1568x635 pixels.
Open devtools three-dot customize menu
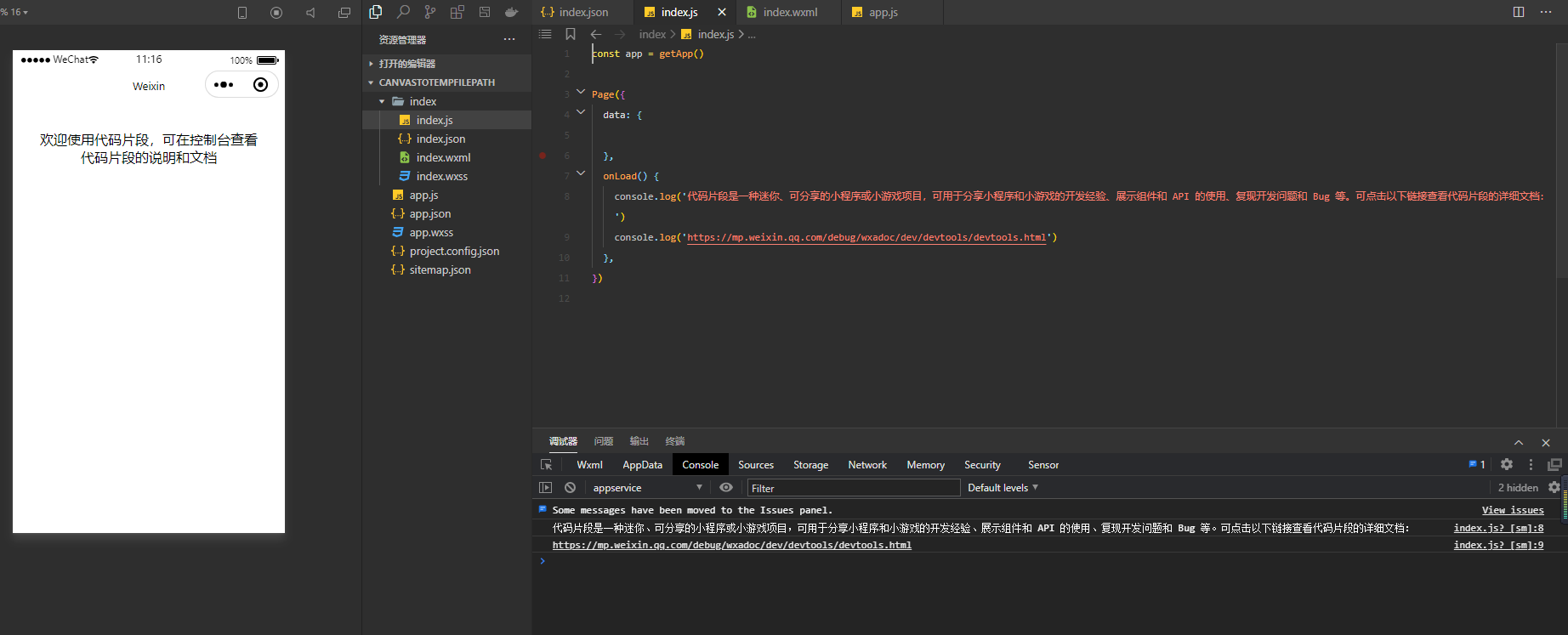click(x=1531, y=464)
